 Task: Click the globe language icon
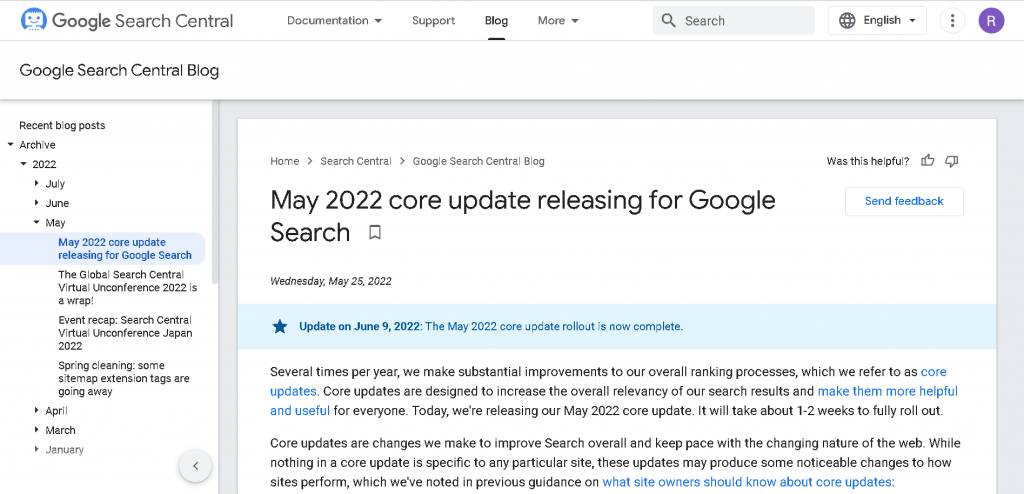coord(847,20)
